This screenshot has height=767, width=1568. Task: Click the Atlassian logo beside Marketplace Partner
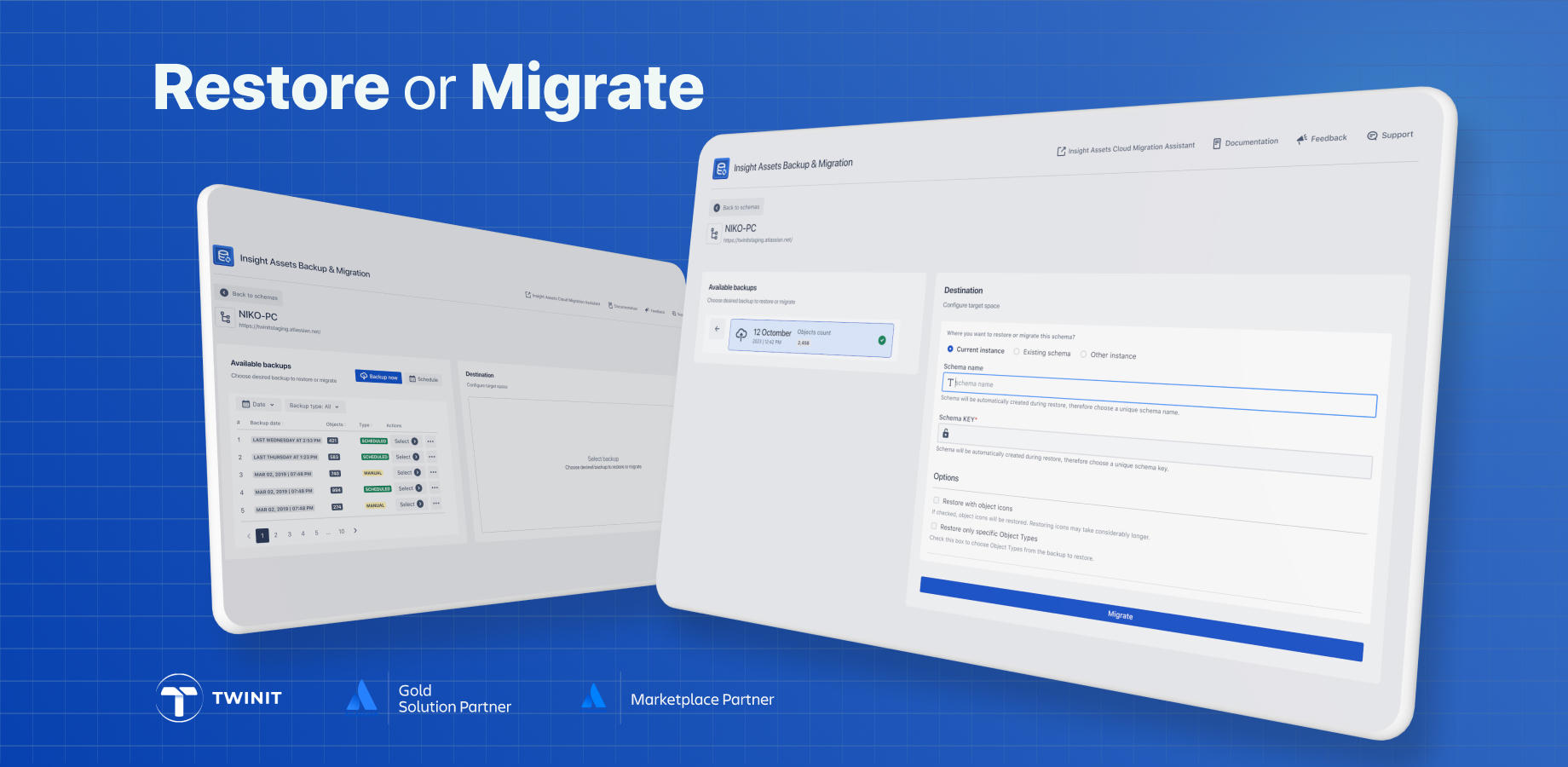[x=594, y=696]
